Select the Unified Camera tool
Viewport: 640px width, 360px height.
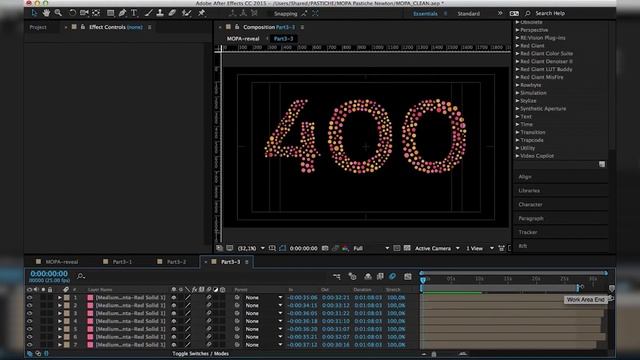click(x=84, y=13)
